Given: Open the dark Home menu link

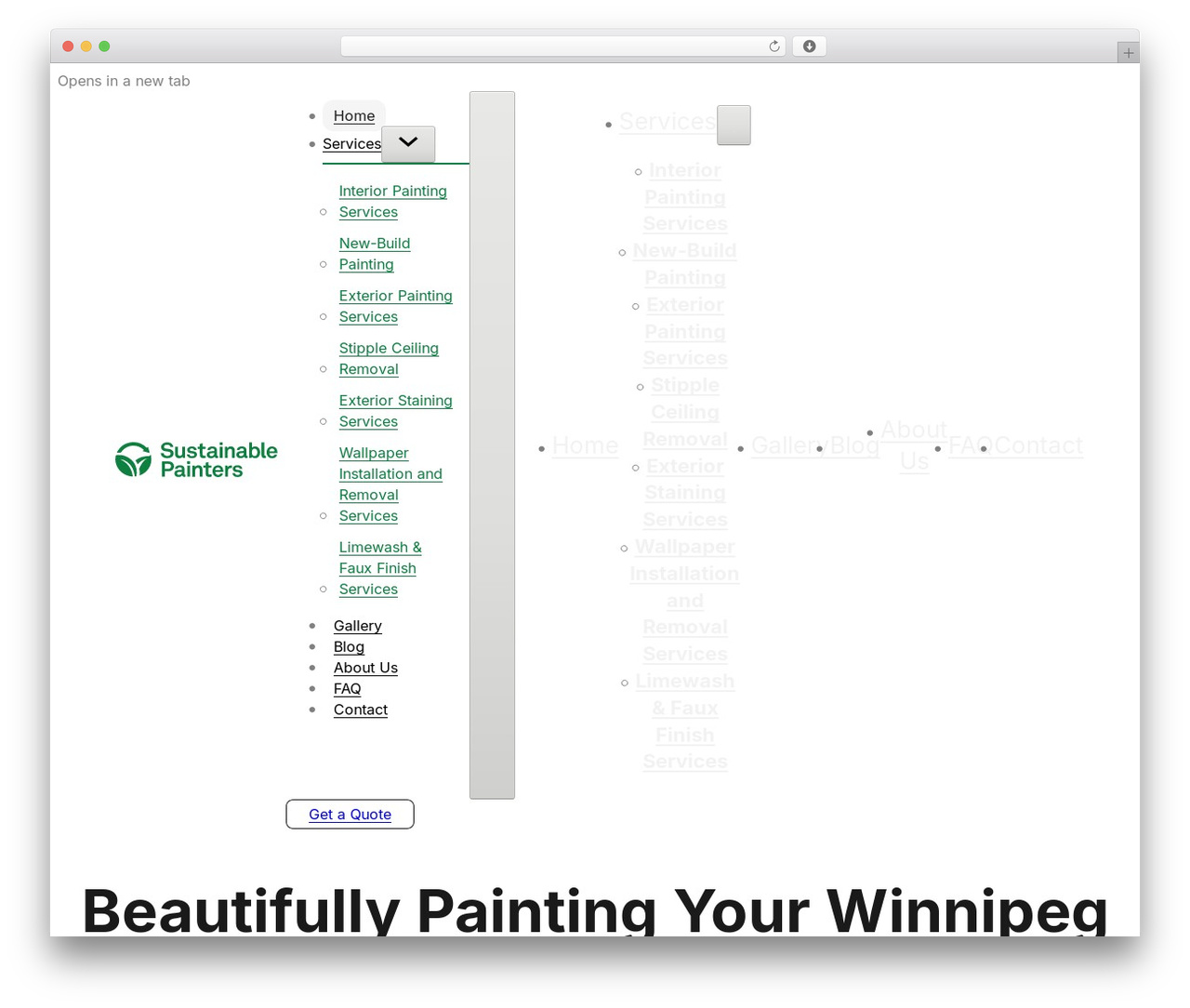Looking at the screenshot, I should (354, 116).
